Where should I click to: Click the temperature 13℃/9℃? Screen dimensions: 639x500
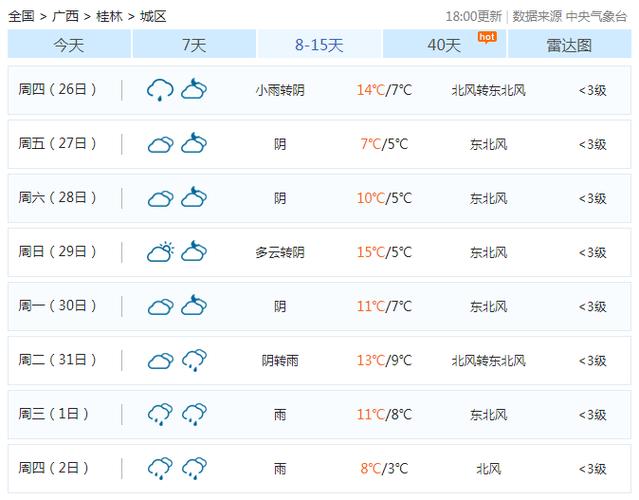click(x=384, y=361)
